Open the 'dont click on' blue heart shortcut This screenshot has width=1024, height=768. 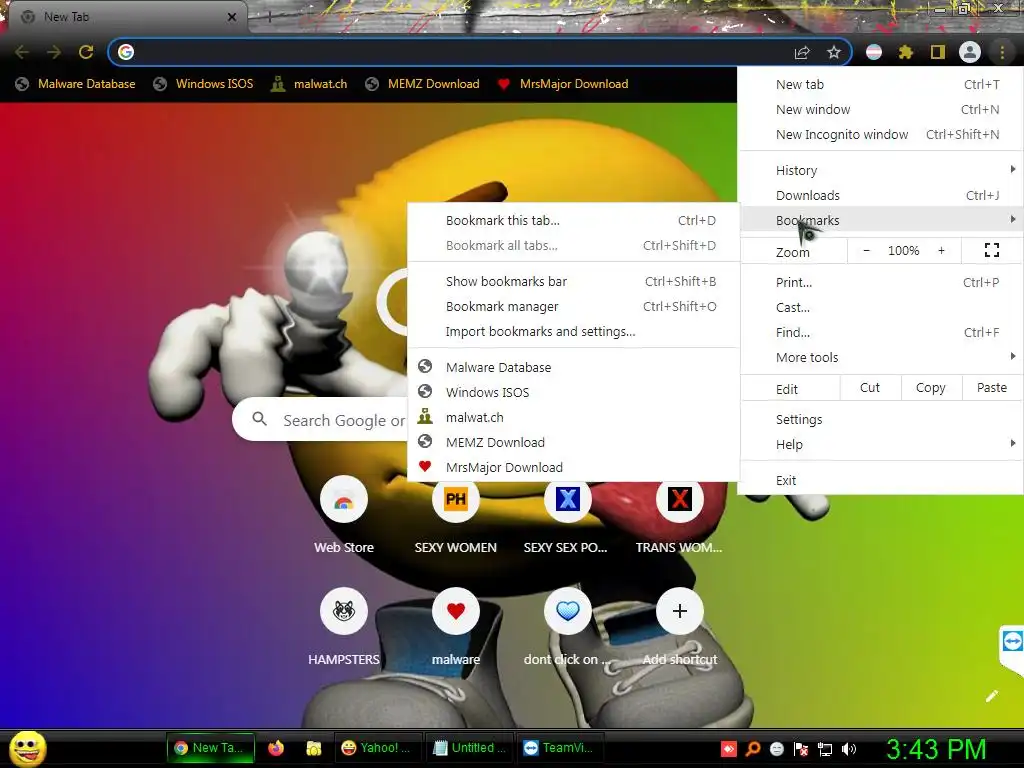(x=568, y=611)
